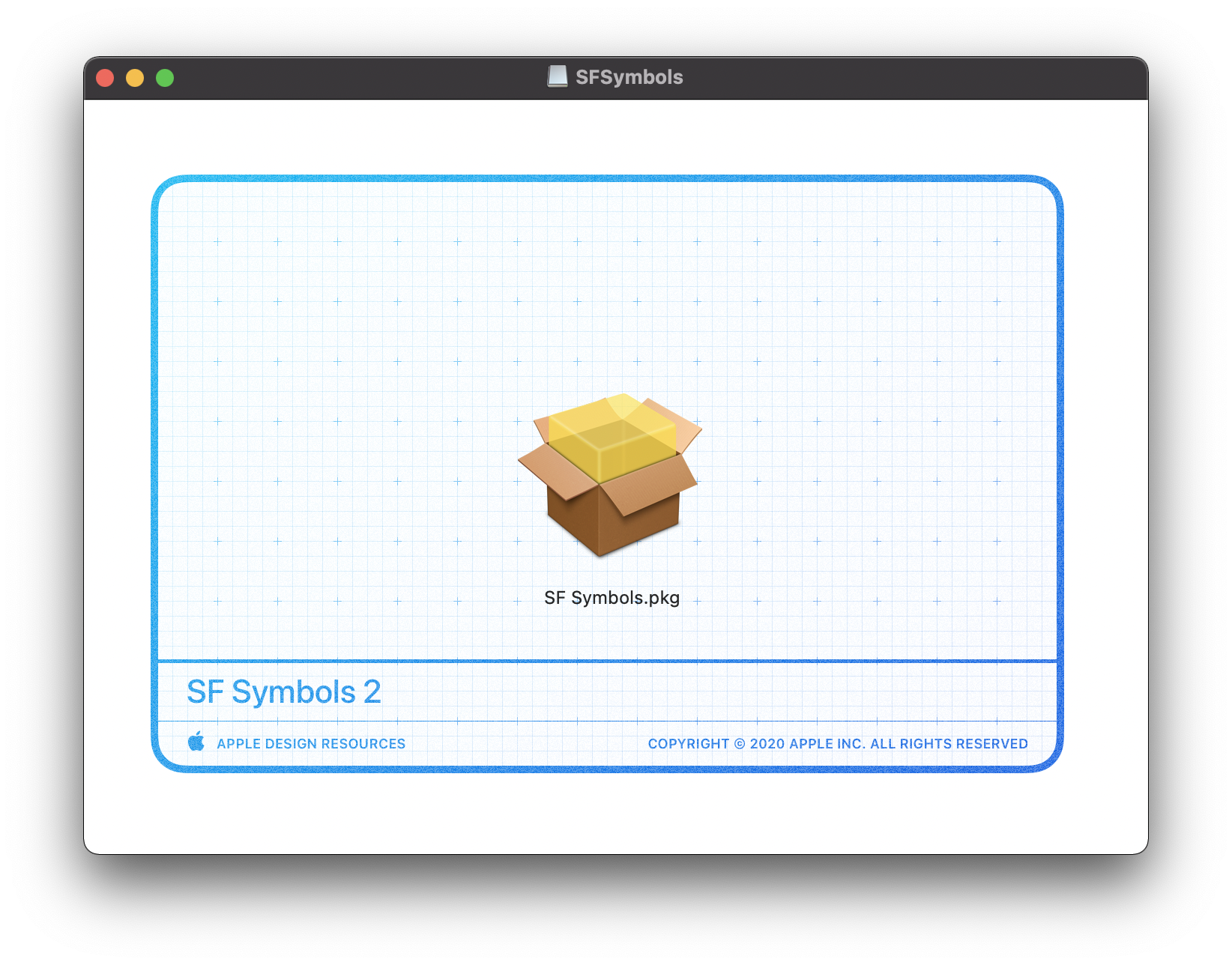The height and width of the screenshot is (965, 1232).
Task: Select the SF Symbols.pkg installer package icon
Action: pos(610,475)
